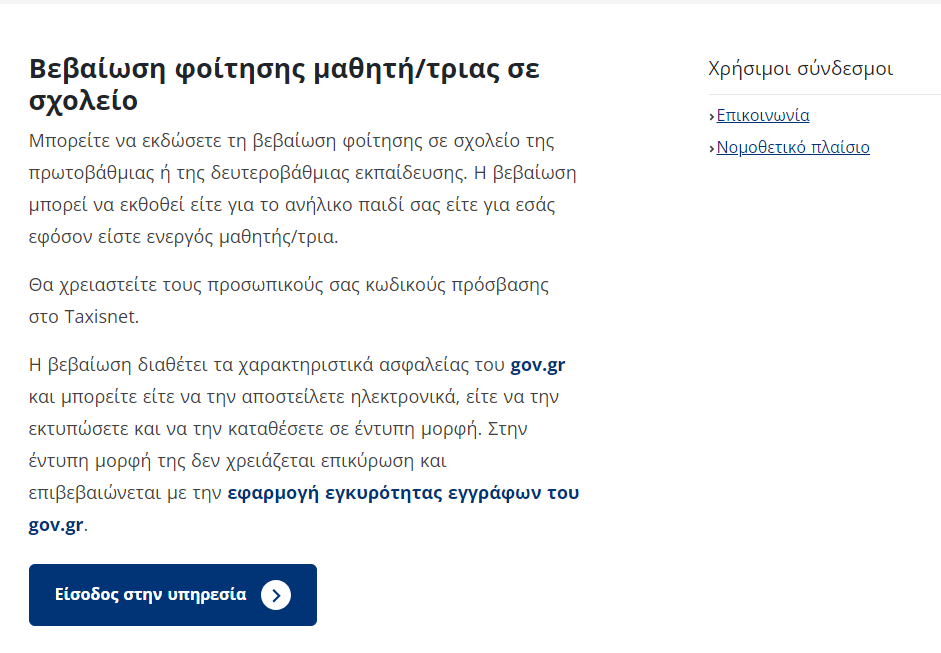This screenshot has height=653, width=941.
Task: Click the chevron before Επικοινωνία
Action: [711, 116]
